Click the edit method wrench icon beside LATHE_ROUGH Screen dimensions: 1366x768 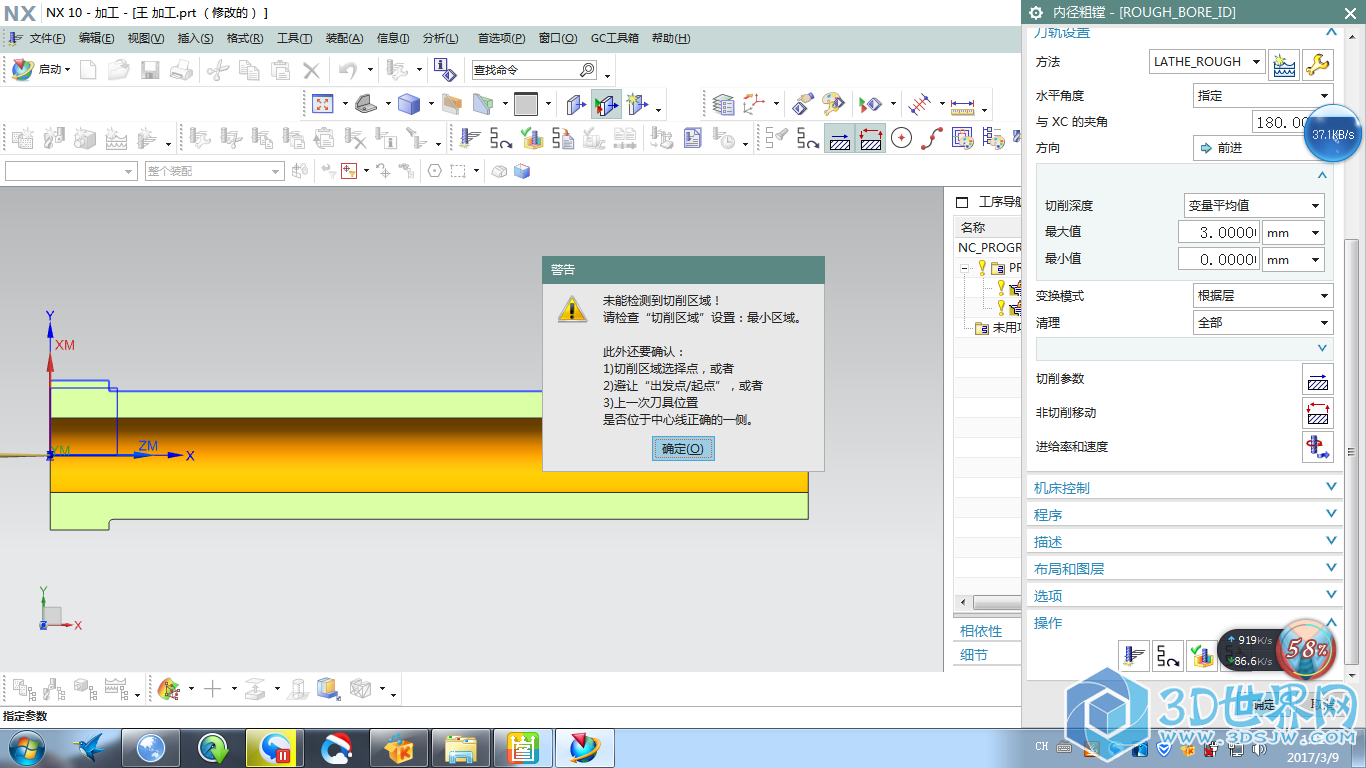[1318, 65]
